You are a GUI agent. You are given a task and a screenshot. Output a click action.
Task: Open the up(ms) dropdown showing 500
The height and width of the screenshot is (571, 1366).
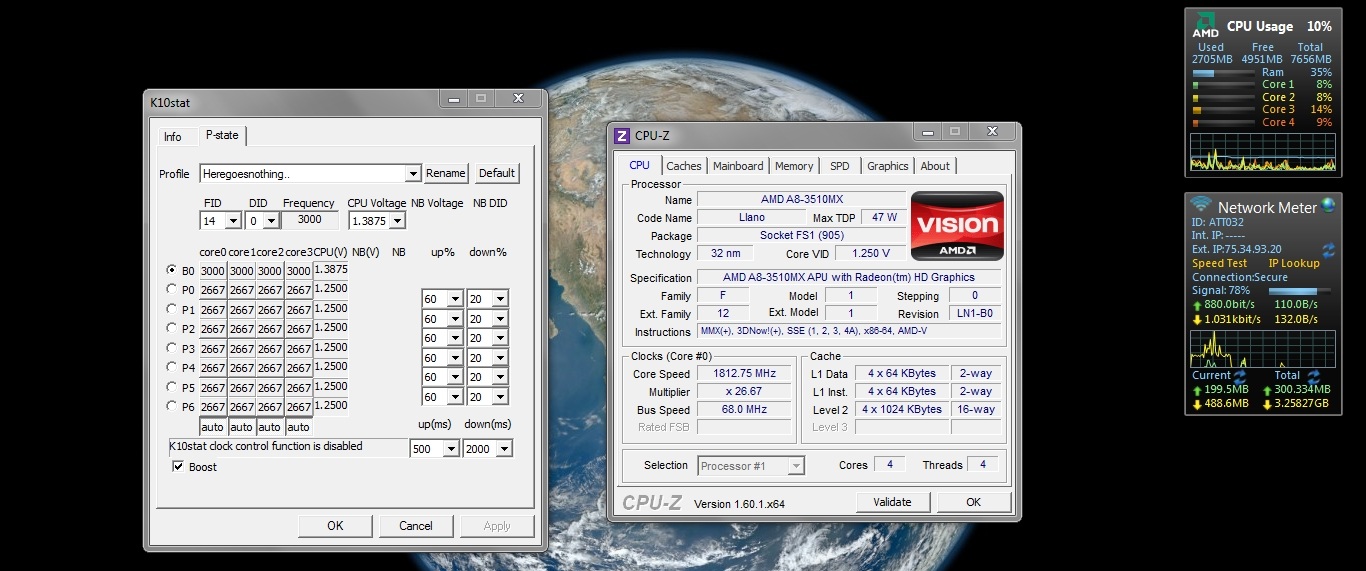click(x=449, y=449)
